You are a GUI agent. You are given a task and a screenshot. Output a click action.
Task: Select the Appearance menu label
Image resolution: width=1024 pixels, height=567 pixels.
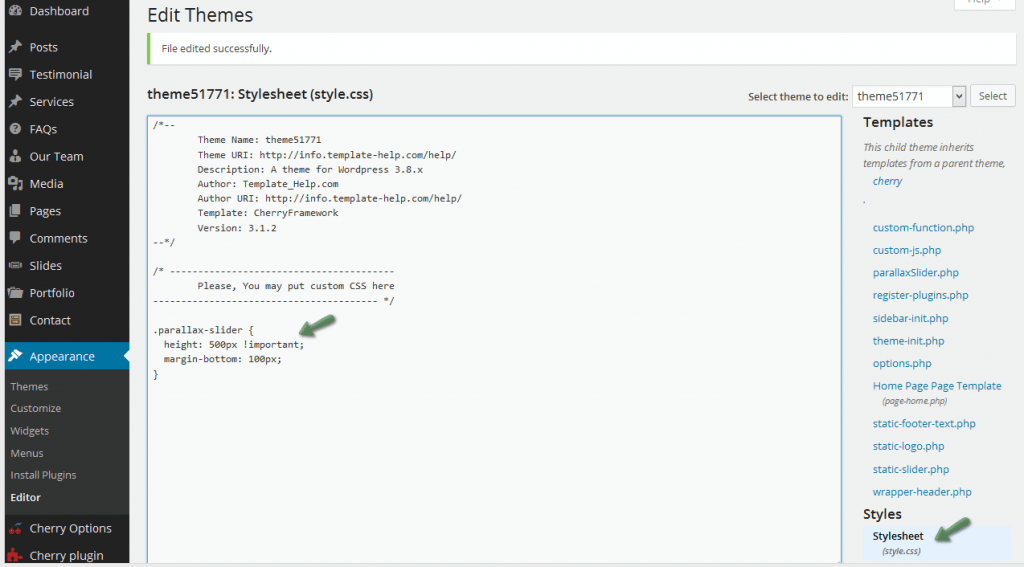click(62, 357)
